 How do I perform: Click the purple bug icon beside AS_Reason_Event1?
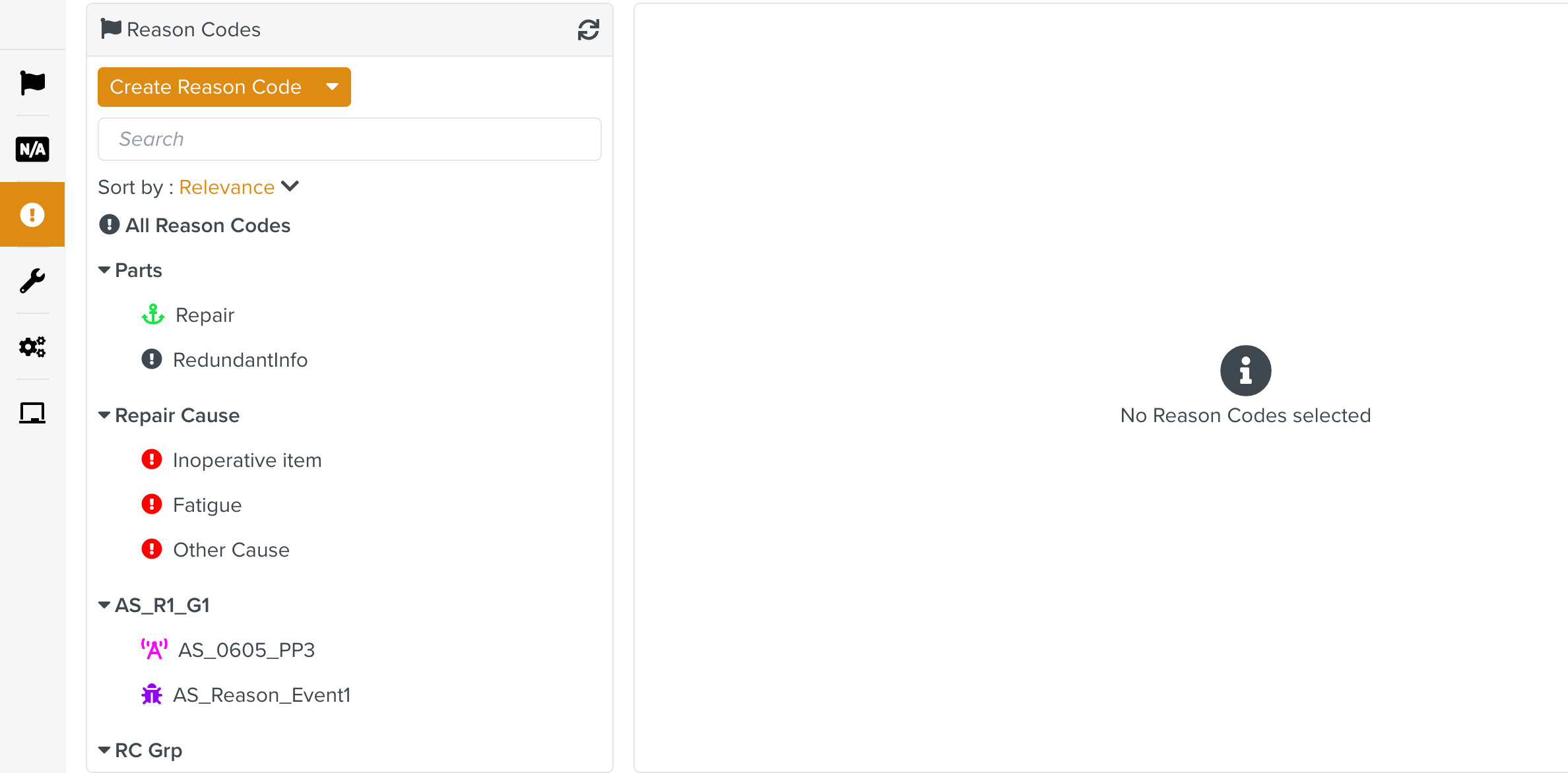pyautogui.click(x=152, y=694)
